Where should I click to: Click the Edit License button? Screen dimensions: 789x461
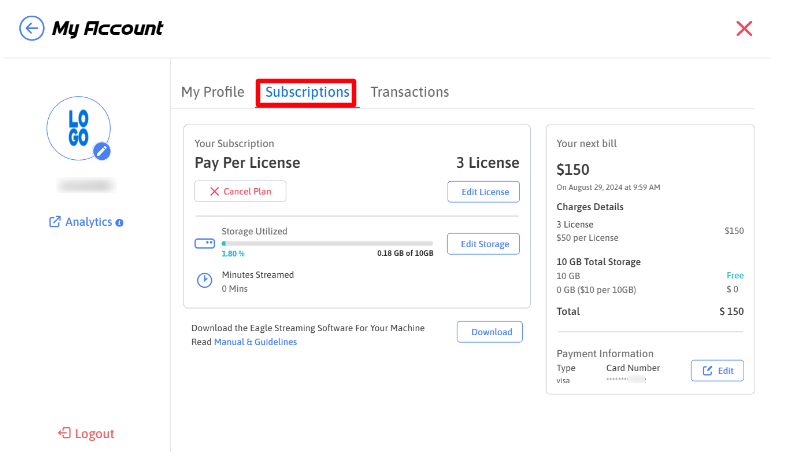483,192
